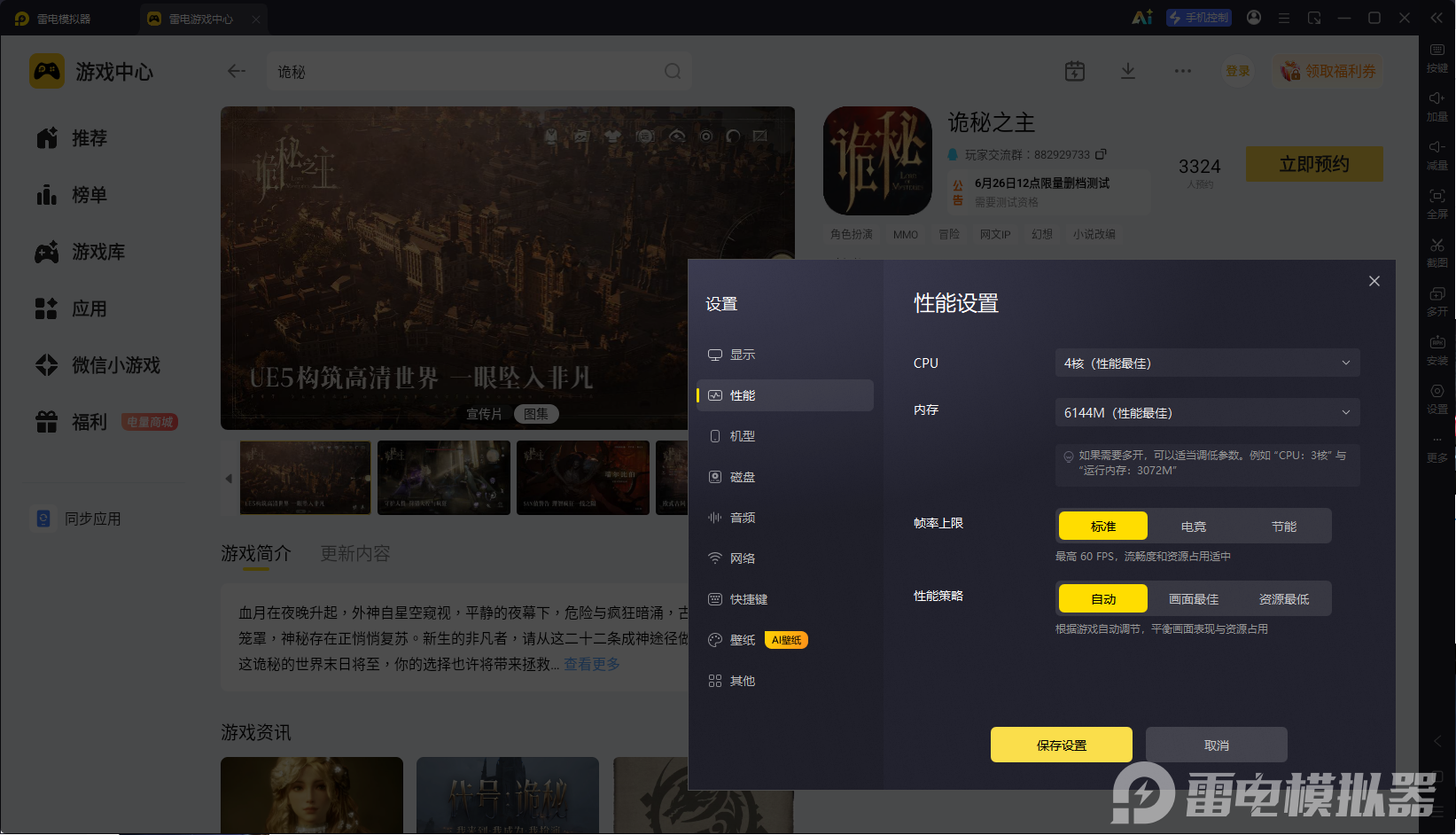Open the calendar check-in icon
The width and height of the screenshot is (1456, 835).
point(1075,71)
